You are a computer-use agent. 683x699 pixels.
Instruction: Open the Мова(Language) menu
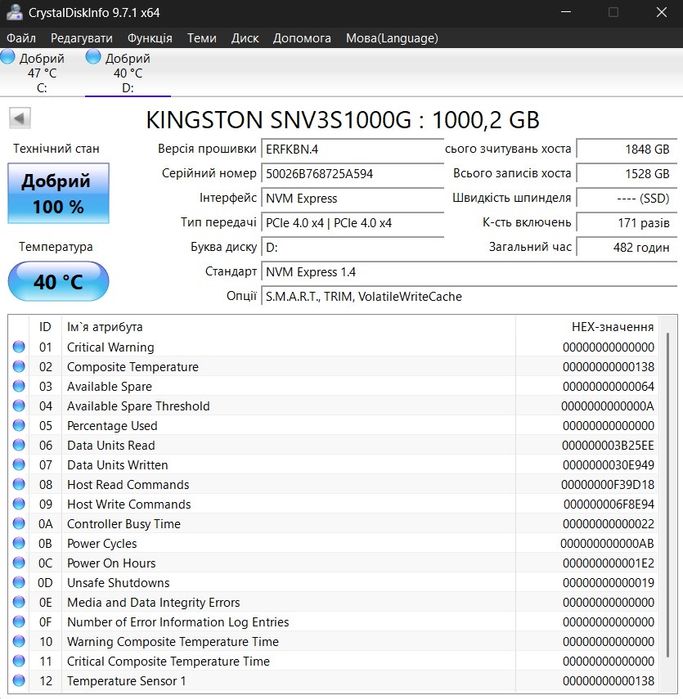point(392,38)
